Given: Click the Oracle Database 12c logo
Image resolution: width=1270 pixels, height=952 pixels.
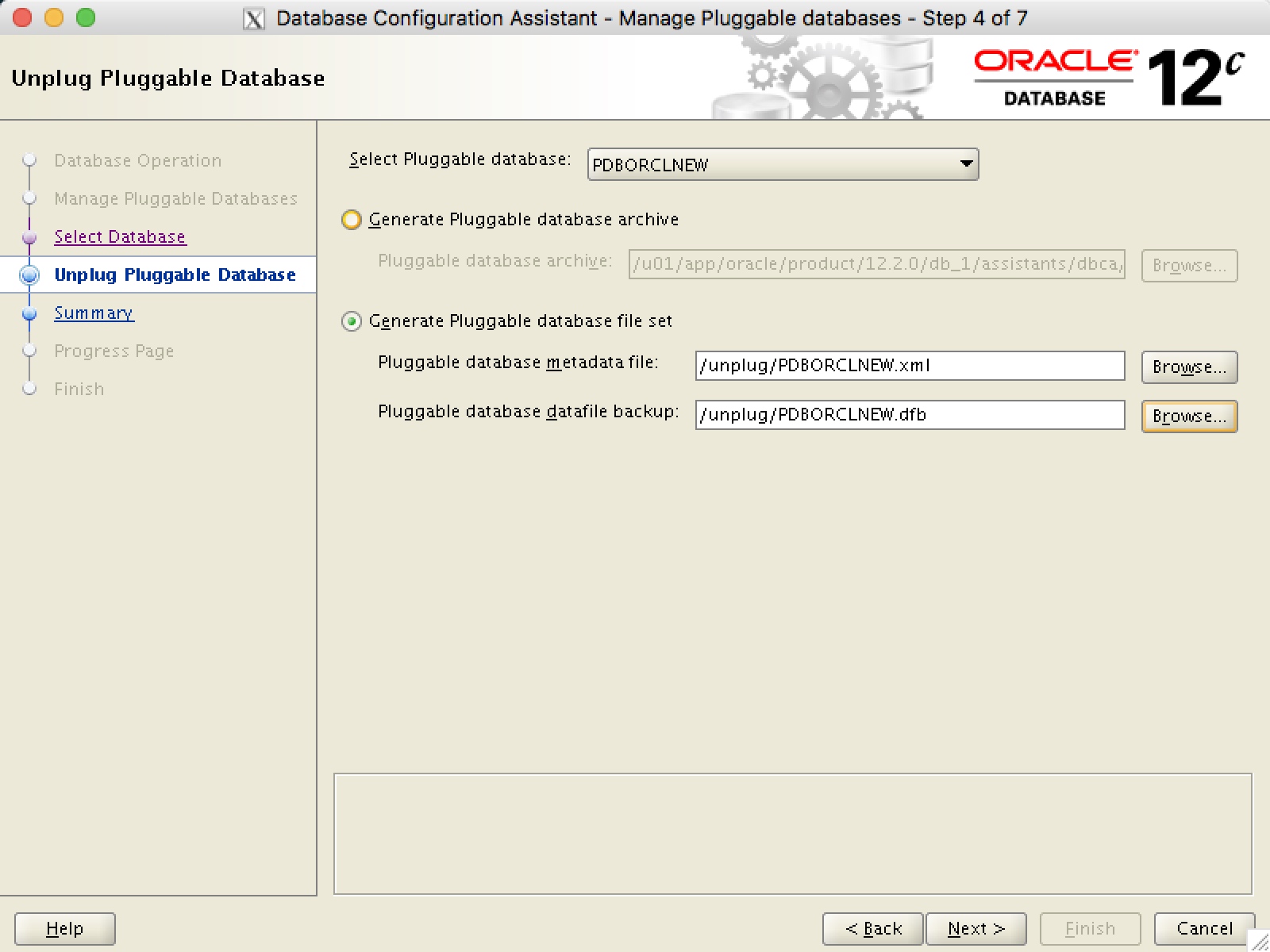Looking at the screenshot, I should [x=1103, y=75].
